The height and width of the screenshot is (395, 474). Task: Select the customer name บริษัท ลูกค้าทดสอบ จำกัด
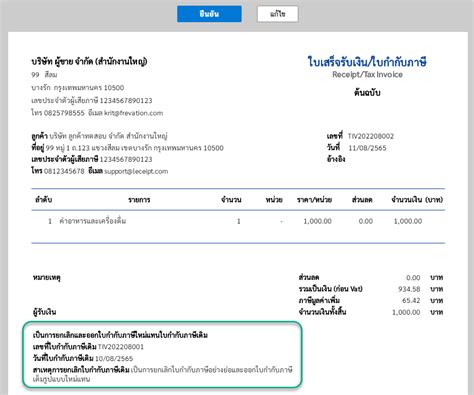coord(87,136)
